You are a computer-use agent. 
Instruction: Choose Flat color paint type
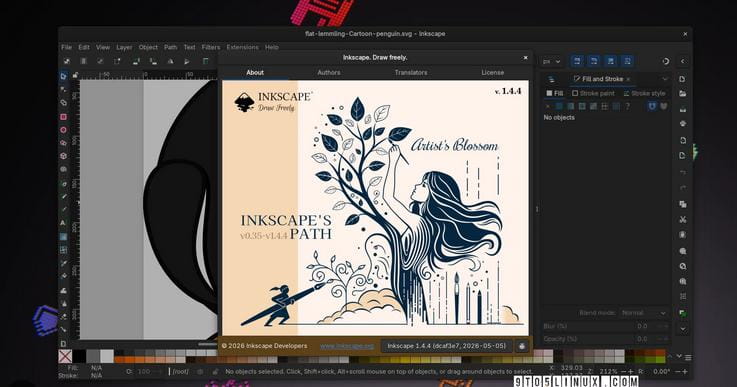(x=559, y=107)
